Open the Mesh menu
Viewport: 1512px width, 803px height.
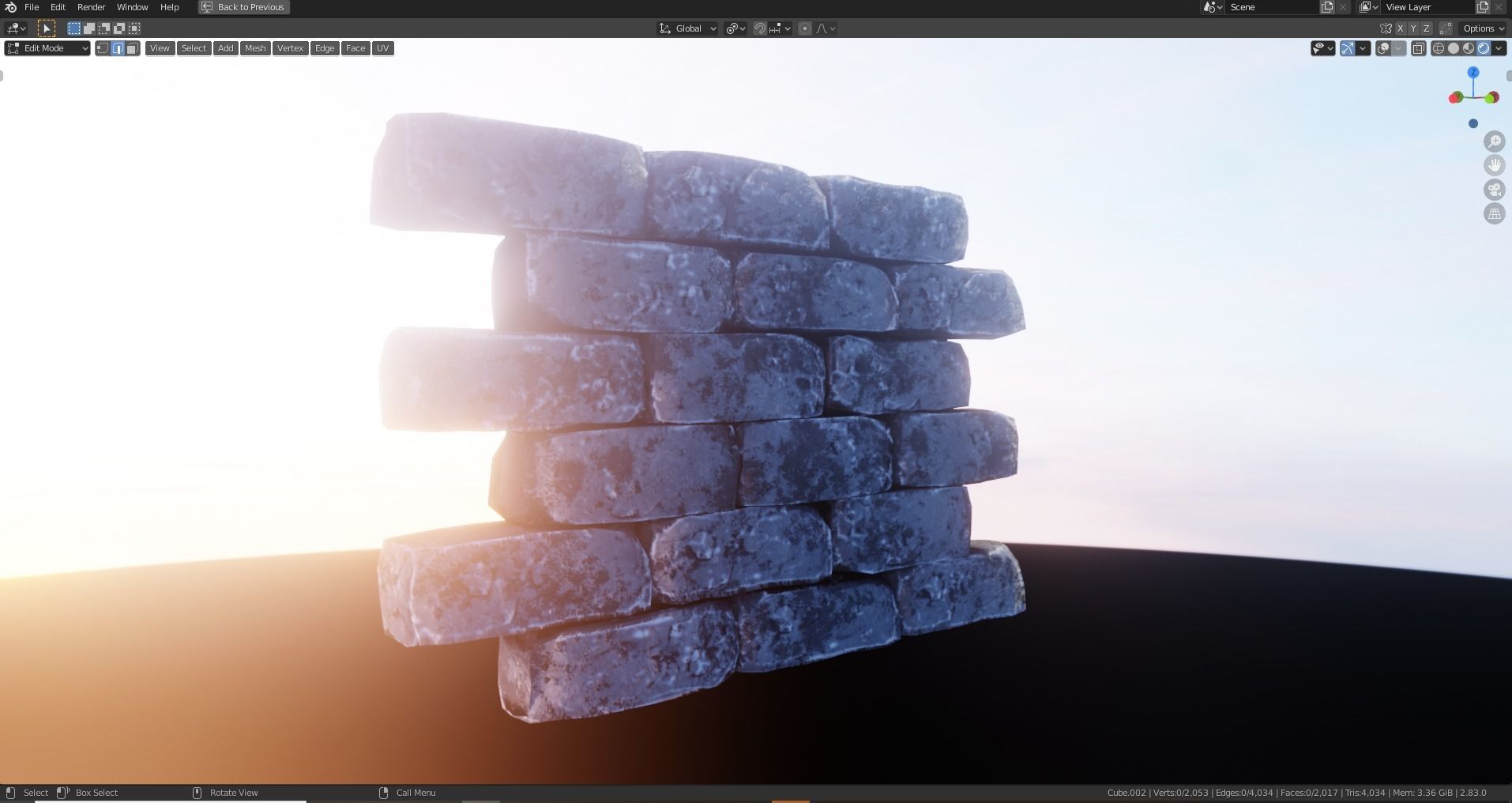pyautogui.click(x=255, y=48)
